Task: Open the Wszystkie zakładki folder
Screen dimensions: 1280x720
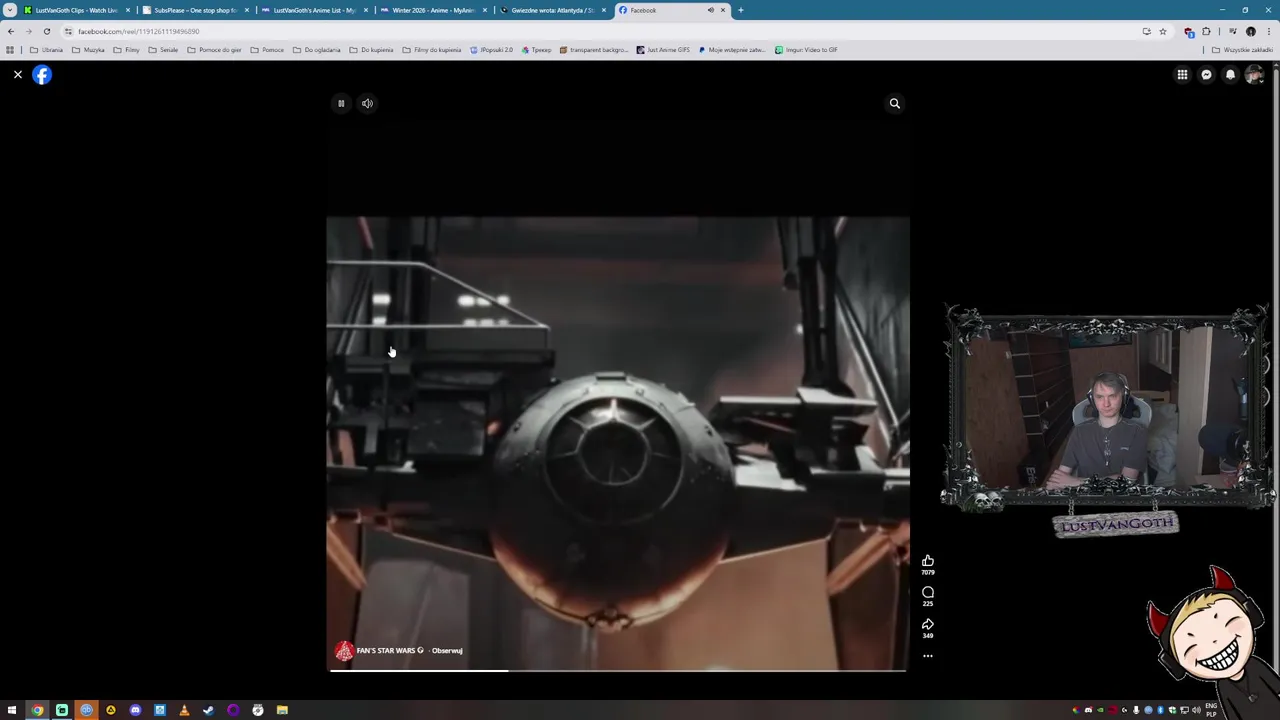Action: coord(1242,50)
